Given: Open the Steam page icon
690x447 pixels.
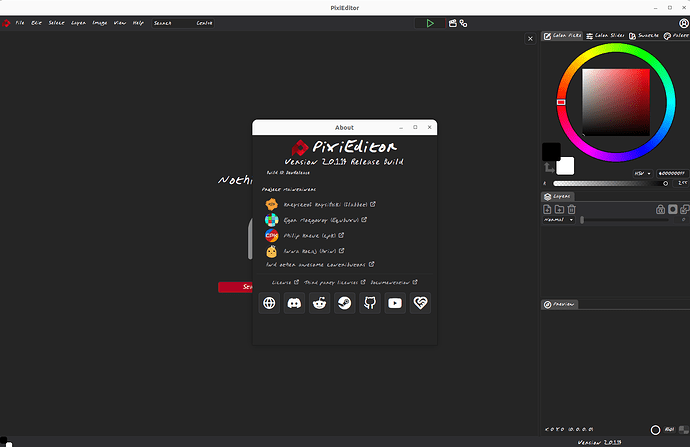Looking at the screenshot, I should (x=345, y=303).
